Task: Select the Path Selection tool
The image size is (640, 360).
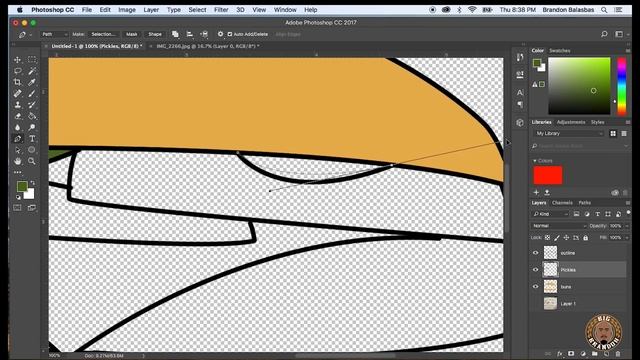Action: [18, 150]
